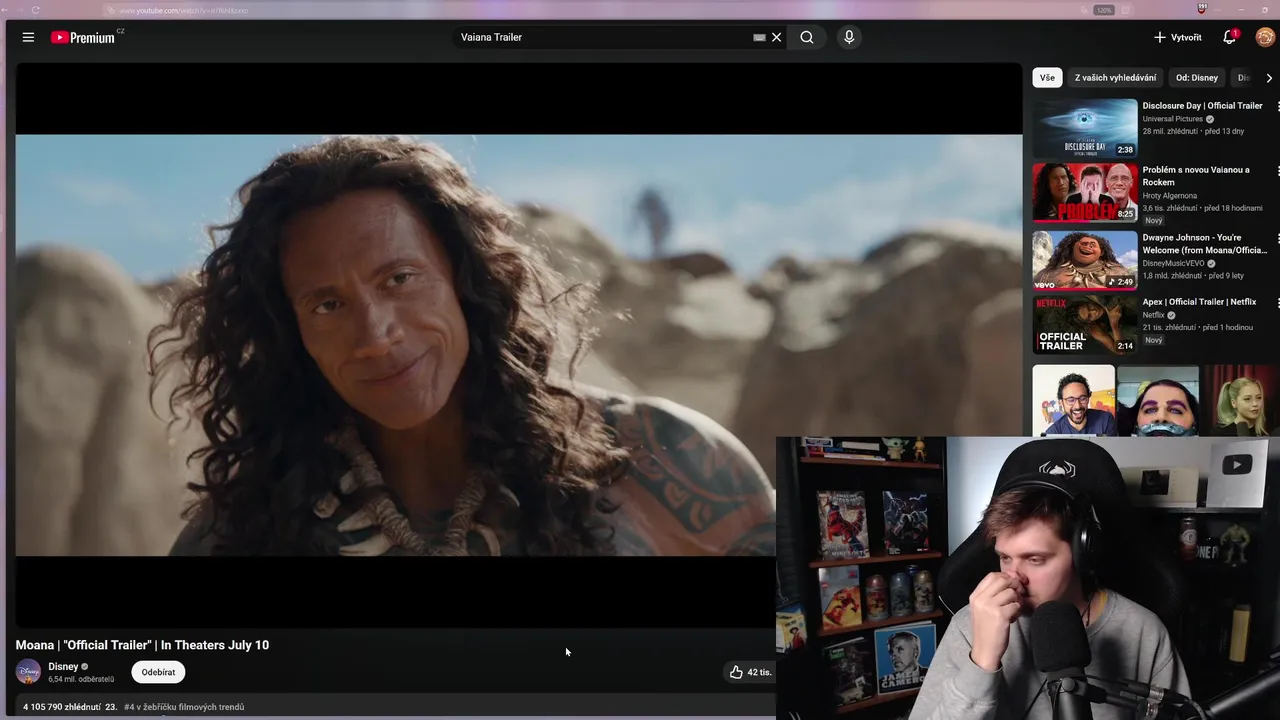Open the on-screen keyboard in search box
The width and height of the screenshot is (1280, 720).
pos(759,37)
